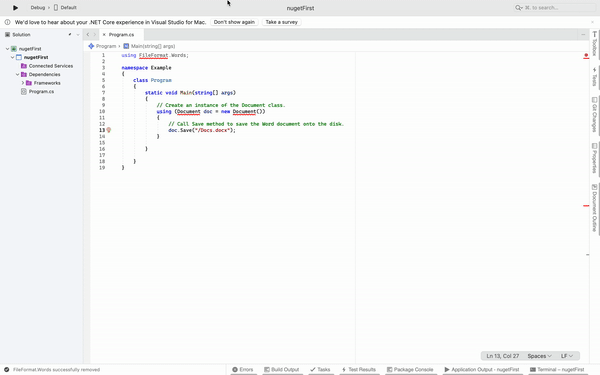This screenshot has width=600, height=375.
Task: Open the Build Output pad
Action: (282, 370)
